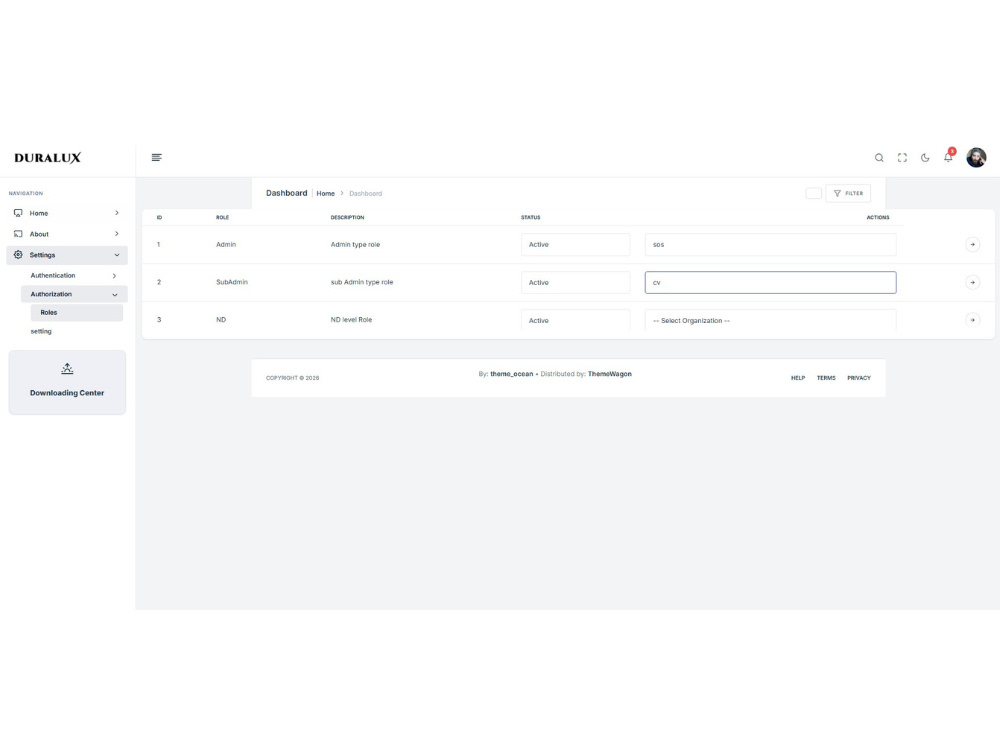
Task: Open Status dropdown for Admin row
Action: click(x=575, y=244)
